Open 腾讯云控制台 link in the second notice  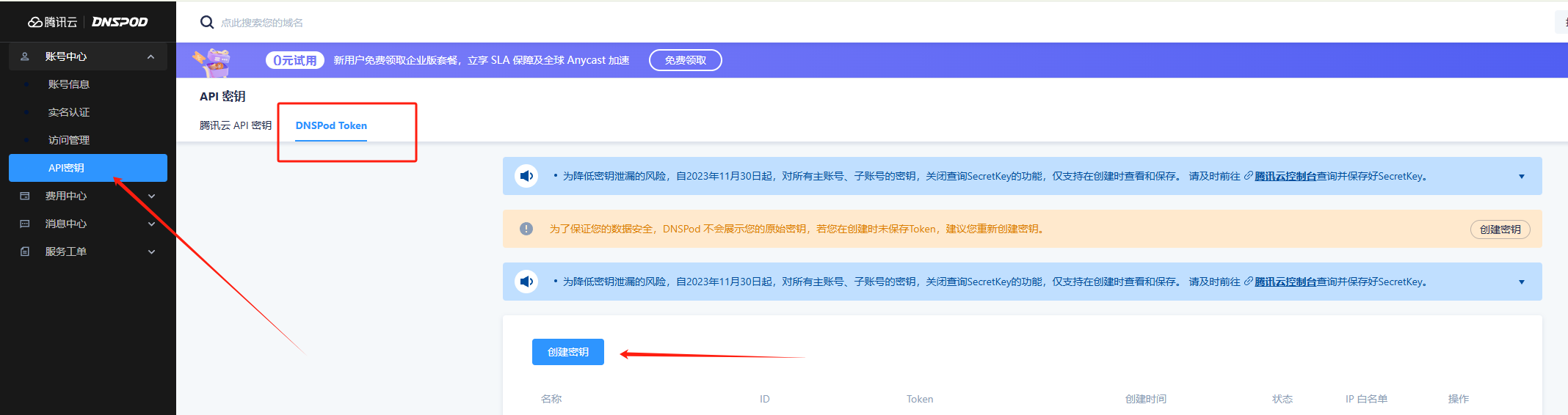(1285, 282)
